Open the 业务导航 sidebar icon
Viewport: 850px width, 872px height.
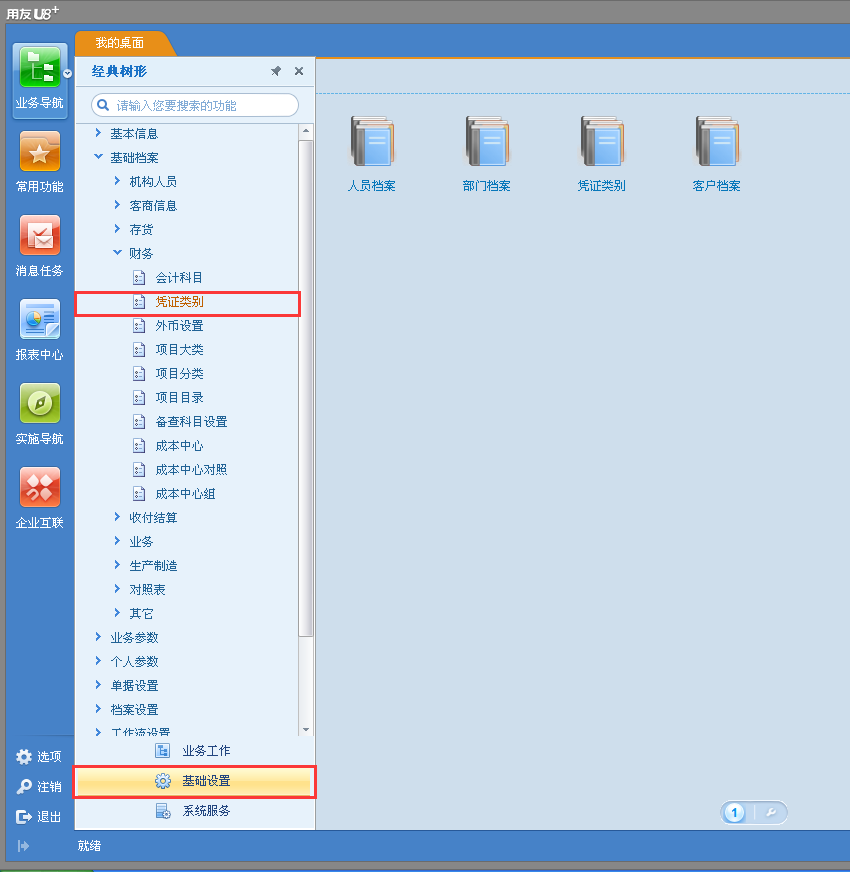click(39, 69)
